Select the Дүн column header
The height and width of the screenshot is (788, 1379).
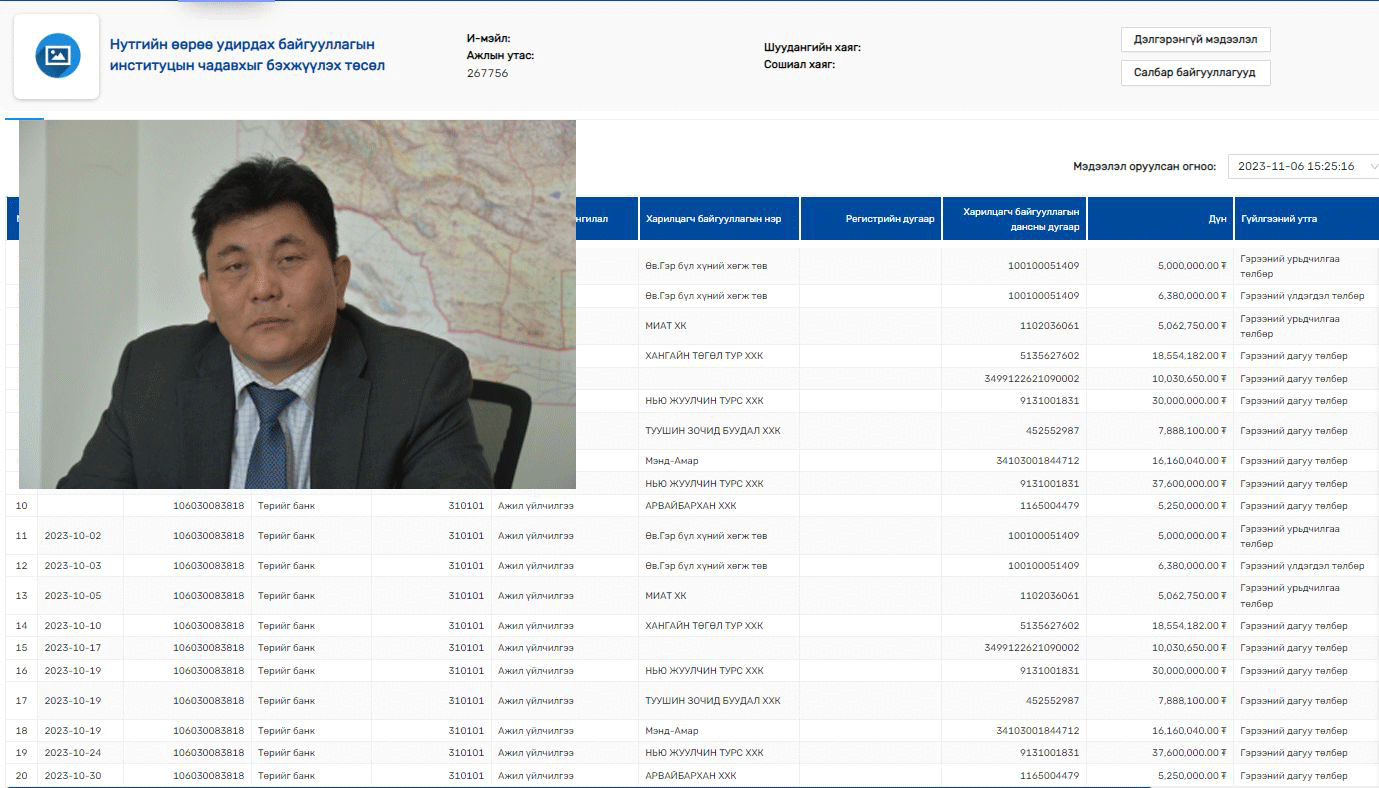click(1216, 219)
